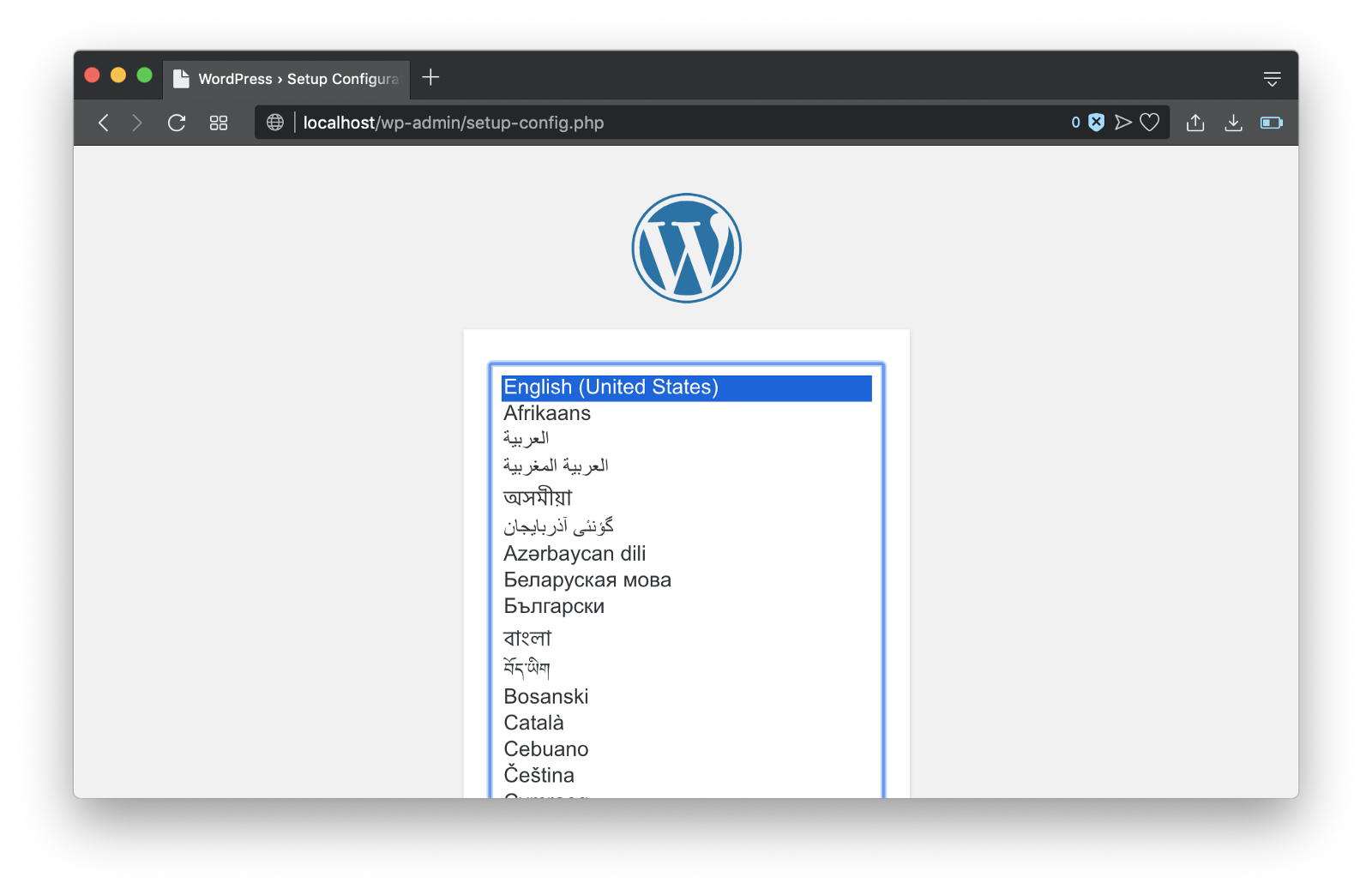Minimize the window with yellow button
1372x895 pixels.
tap(118, 75)
